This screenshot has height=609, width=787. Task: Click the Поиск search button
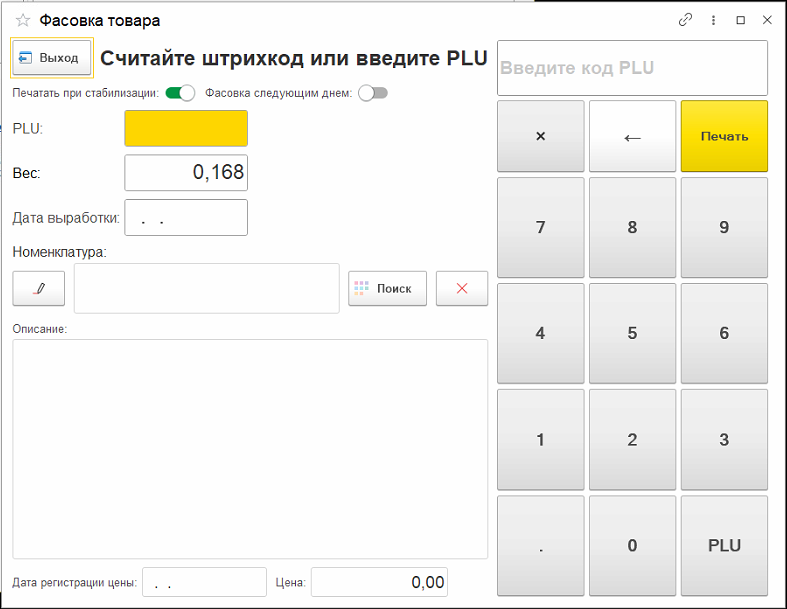coord(387,288)
